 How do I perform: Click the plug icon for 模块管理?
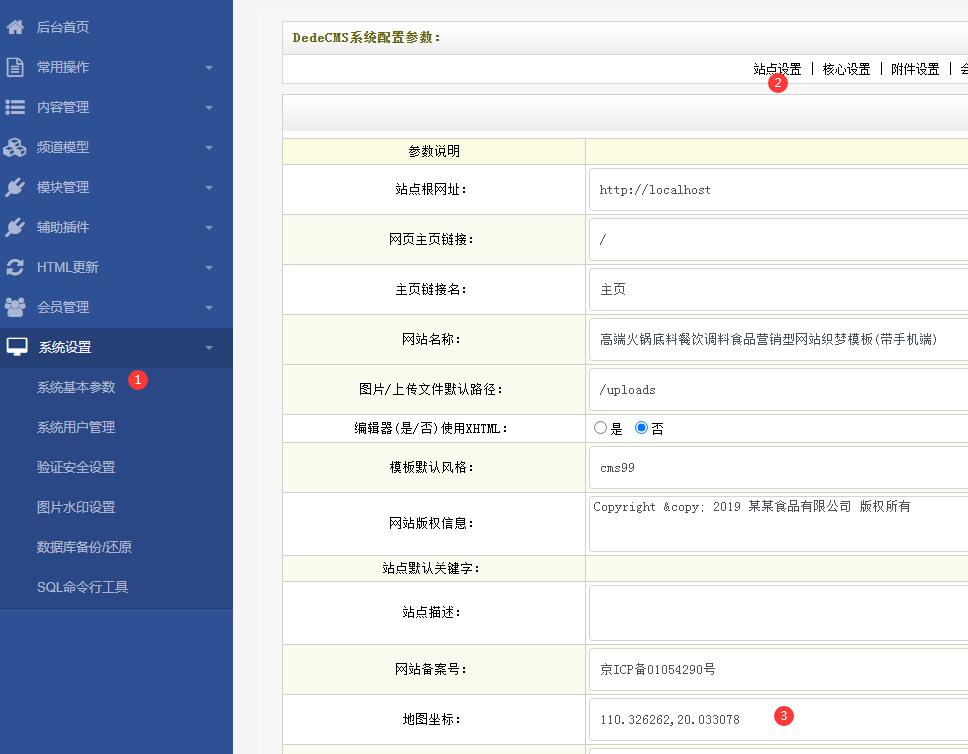15,187
